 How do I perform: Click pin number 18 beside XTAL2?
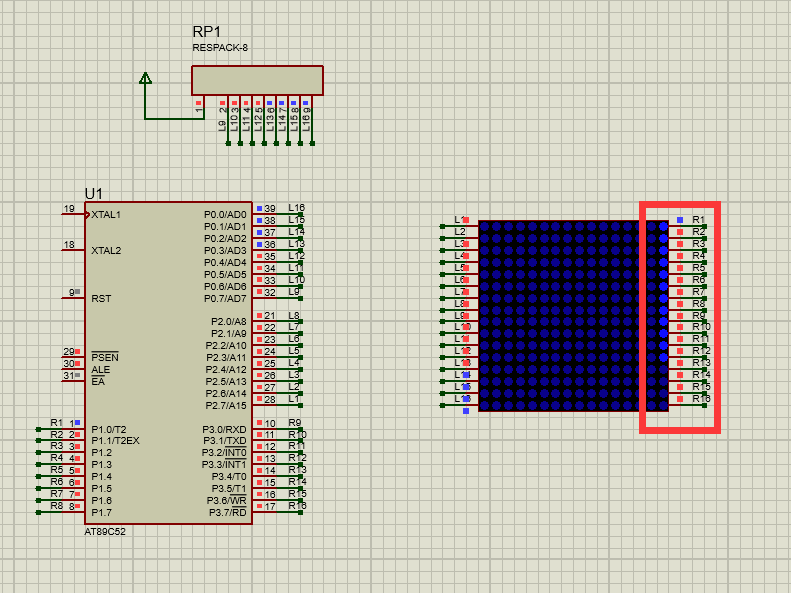(x=69, y=245)
